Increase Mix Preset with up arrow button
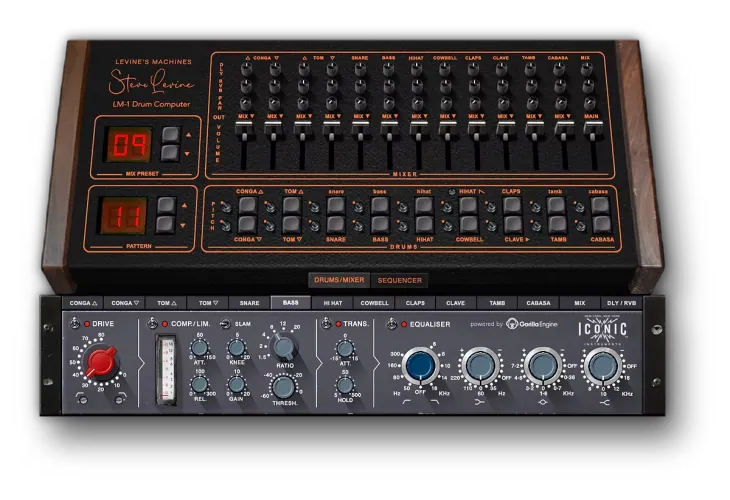Screen dimensions: 730x500 169,134
